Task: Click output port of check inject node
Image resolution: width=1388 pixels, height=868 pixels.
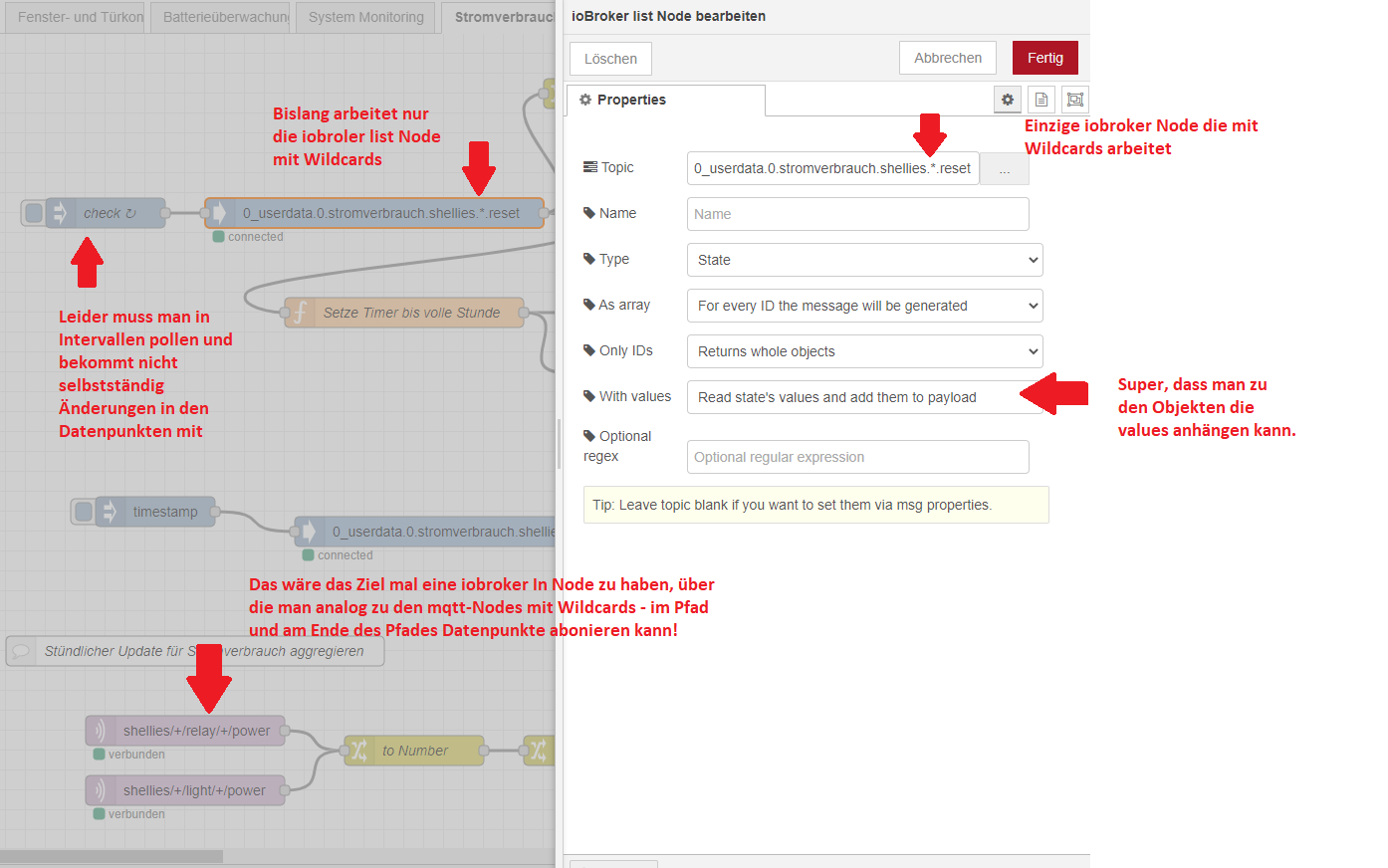Action: pyautogui.click(x=165, y=213)
